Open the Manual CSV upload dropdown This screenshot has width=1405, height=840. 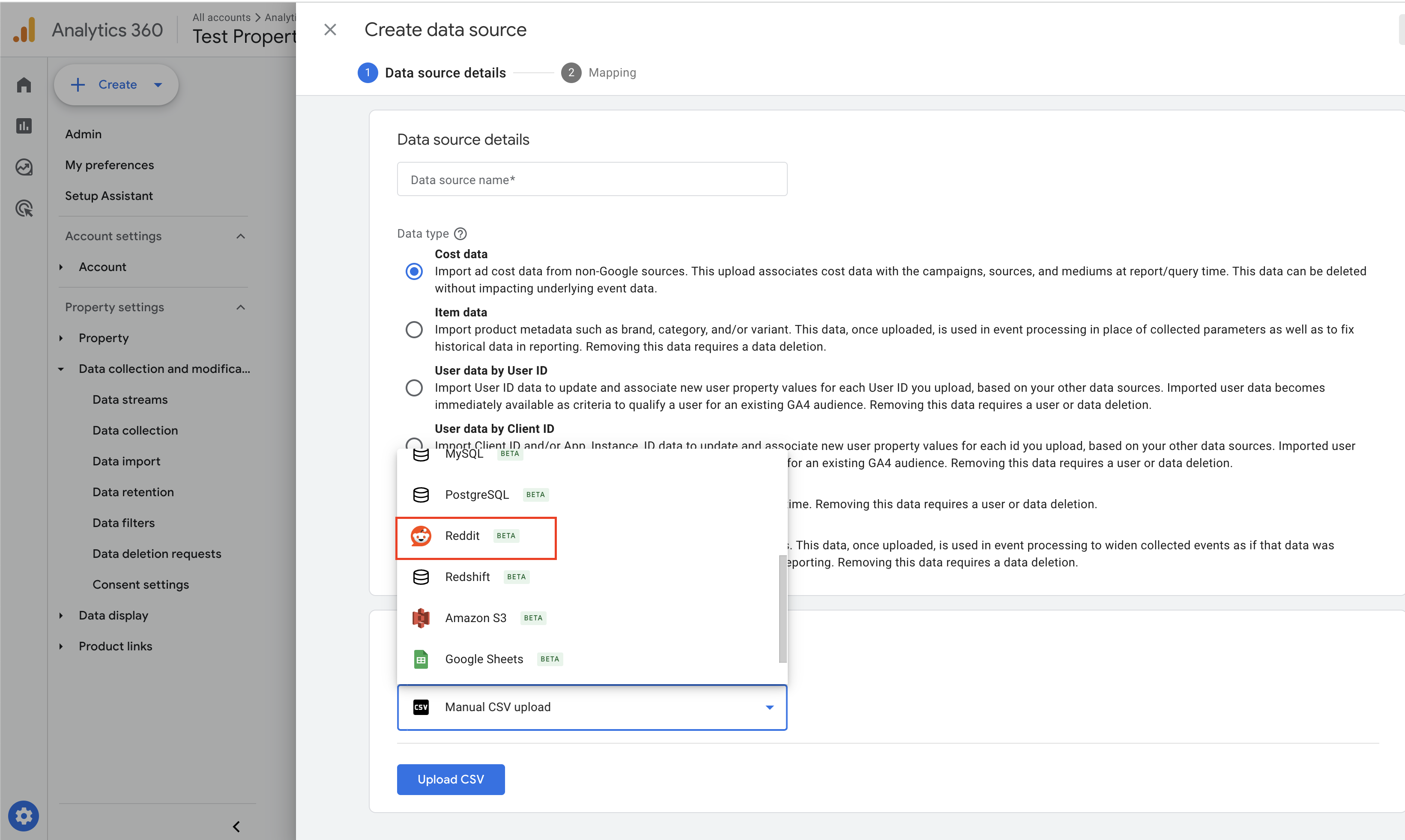(x=592, y=707)
